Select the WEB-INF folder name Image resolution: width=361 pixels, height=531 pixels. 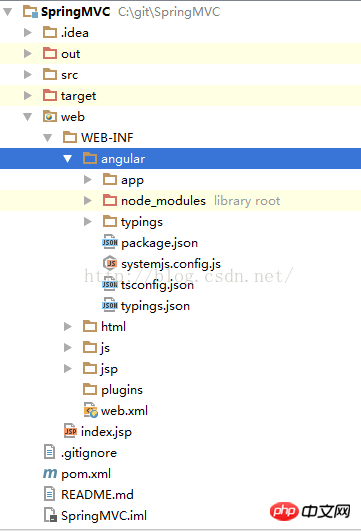tap(107, 138)
